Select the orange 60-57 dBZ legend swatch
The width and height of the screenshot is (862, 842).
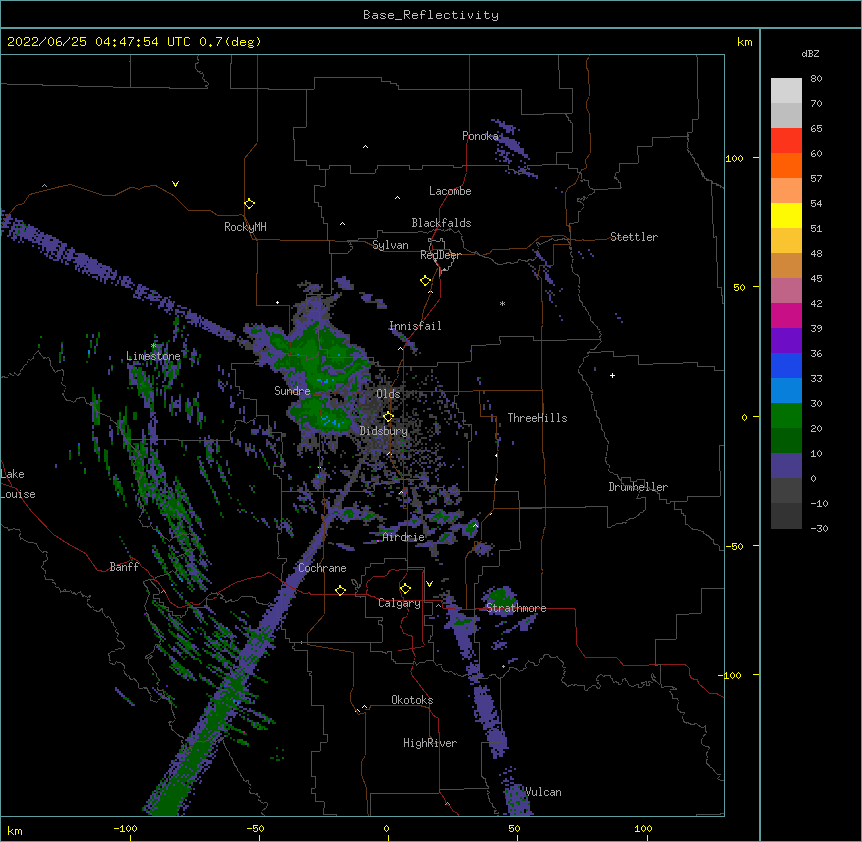(x=786, y=165)
